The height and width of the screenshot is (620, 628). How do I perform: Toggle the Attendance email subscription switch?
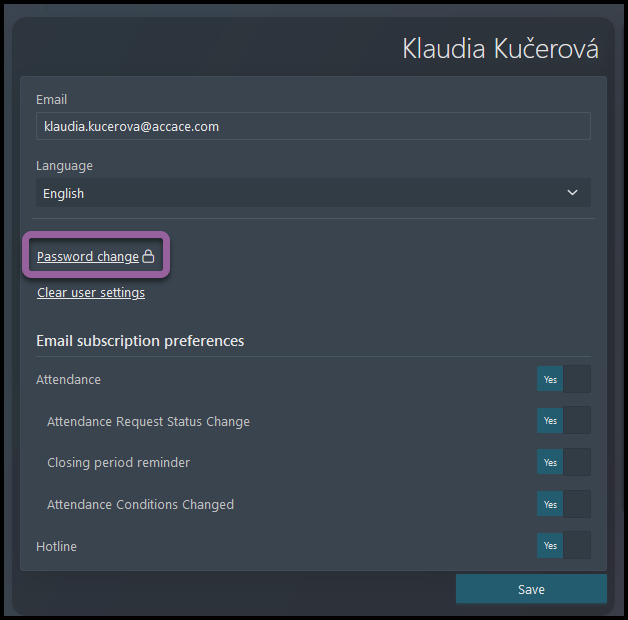(564, 379)
